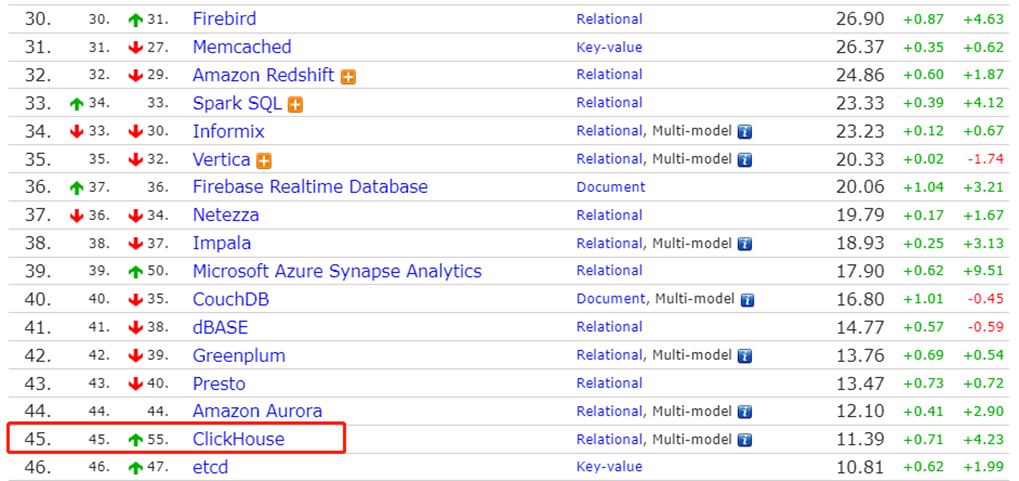Click the +4.23 change value in ClickHouse row
The width and height of the screenshot is (1019, 481).
click(x=983, y=440)
